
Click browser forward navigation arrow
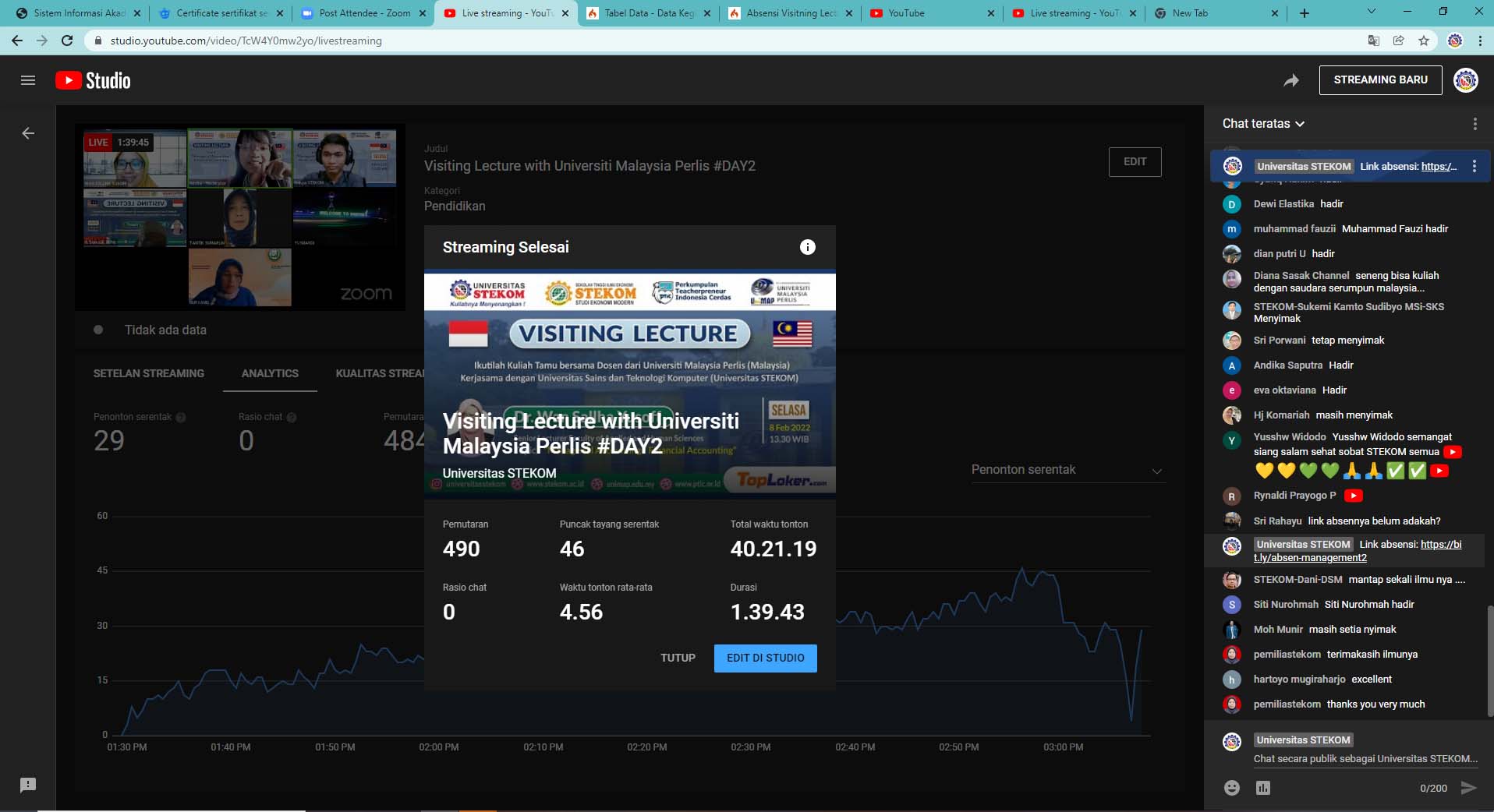[x=42, y=41]
